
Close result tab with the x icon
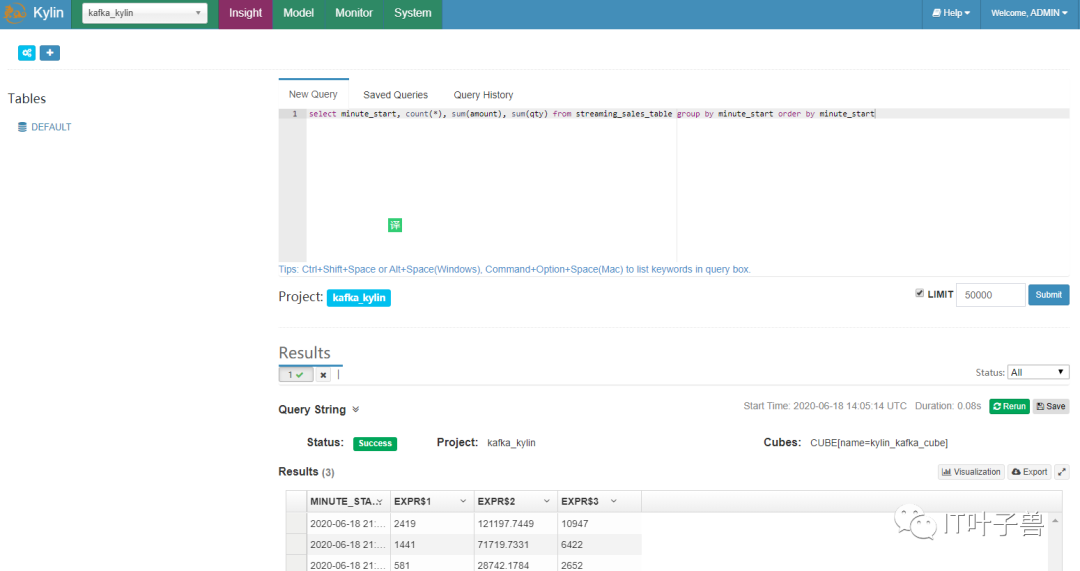click(x=323, y=375)
